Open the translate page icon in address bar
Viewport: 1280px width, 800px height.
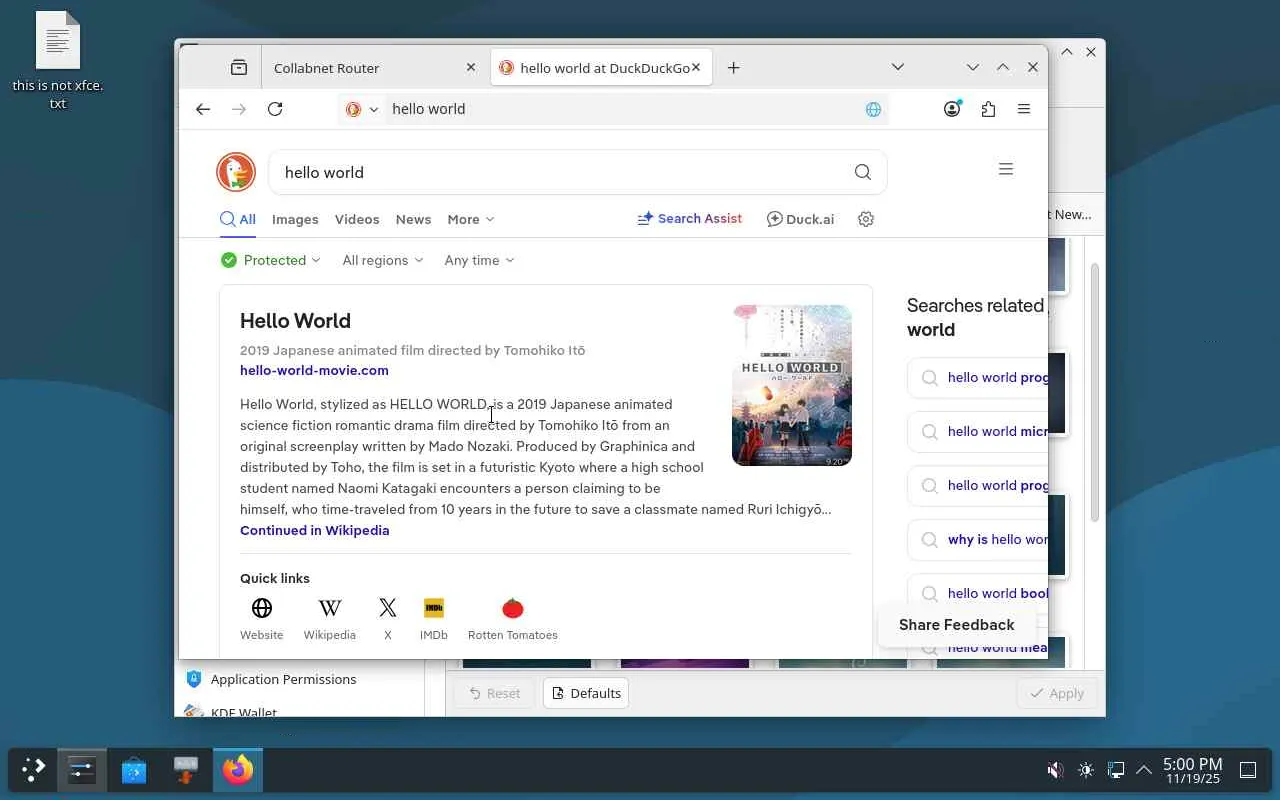click(873, 109)
